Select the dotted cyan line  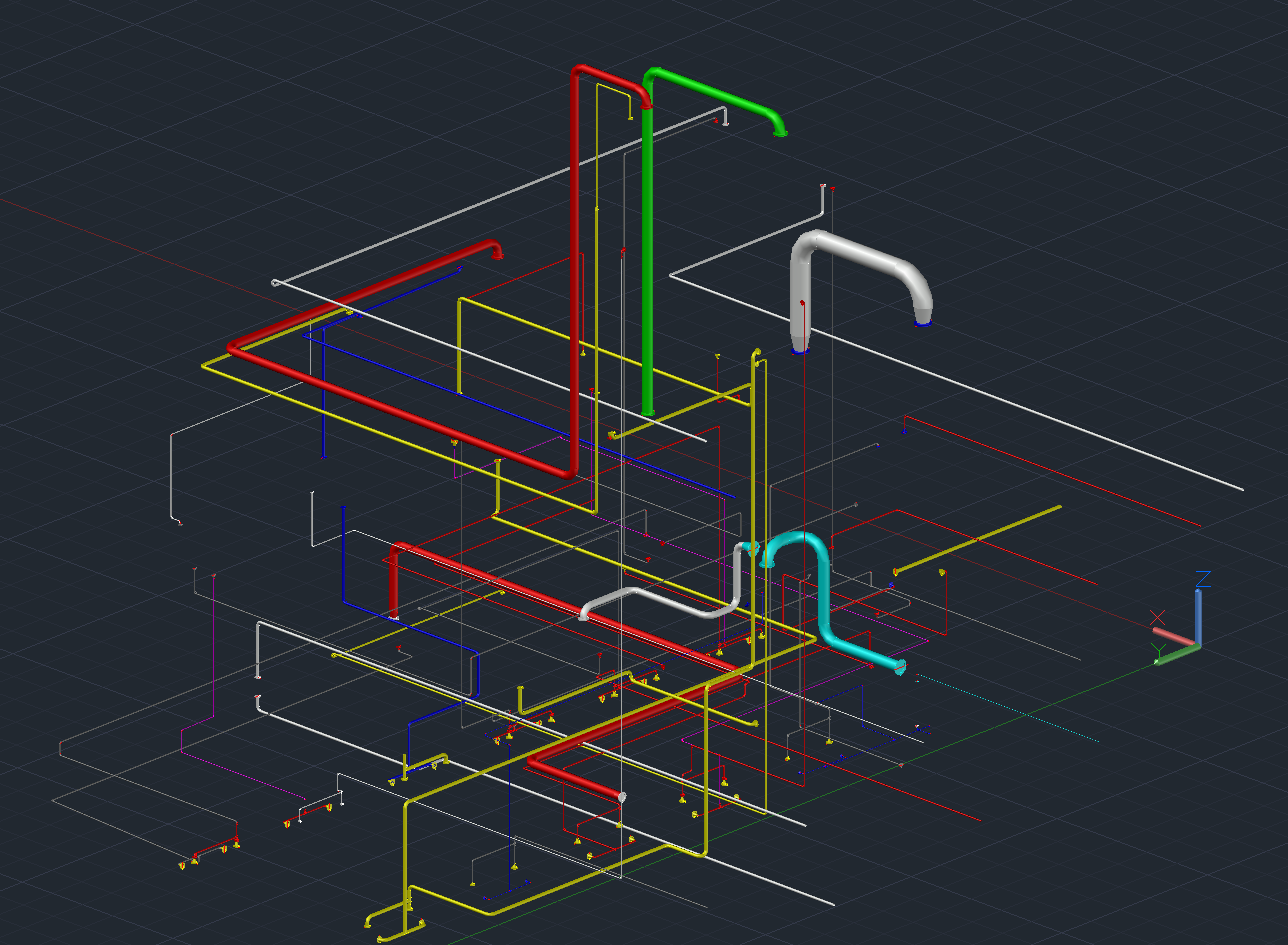[x=1008, y=709]
